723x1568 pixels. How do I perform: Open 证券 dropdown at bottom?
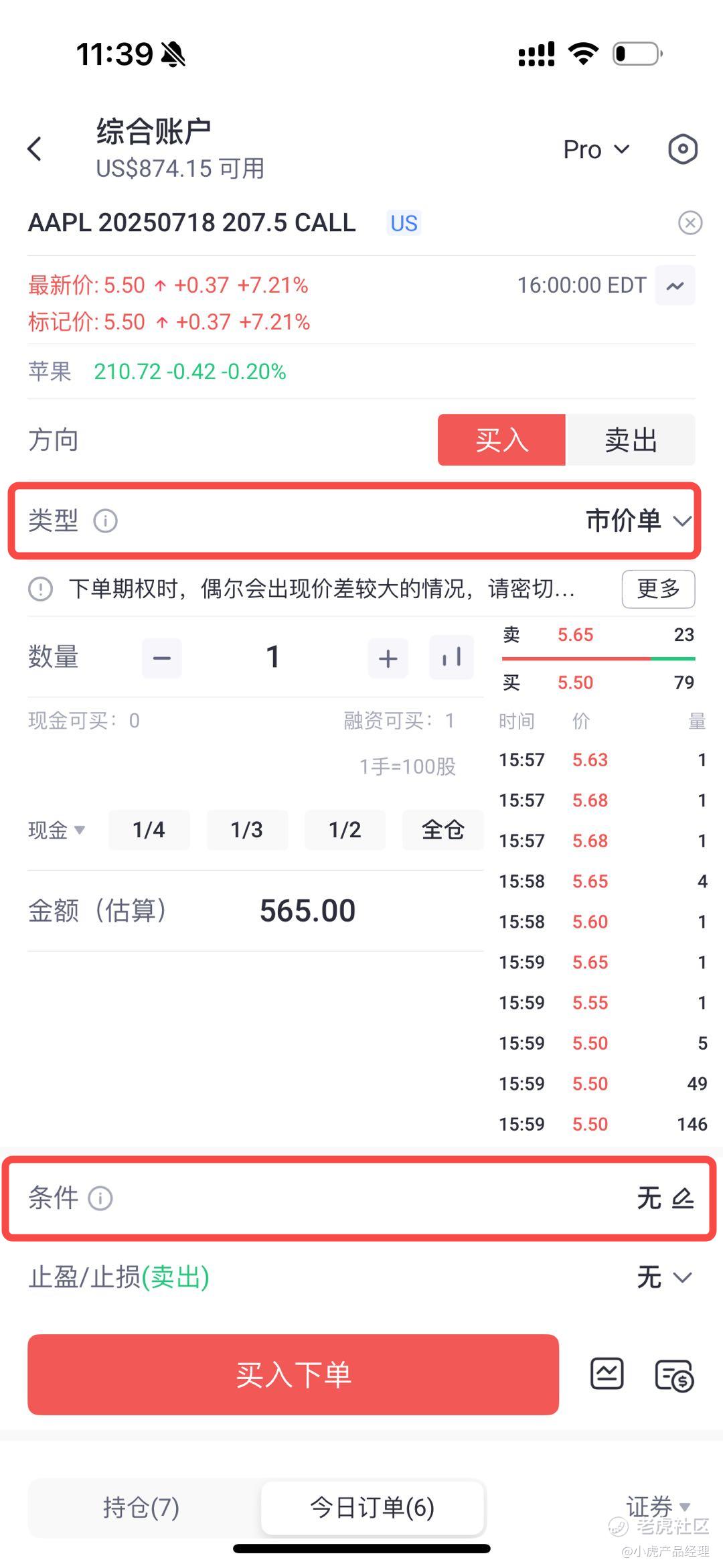(x=657, y=1508)
